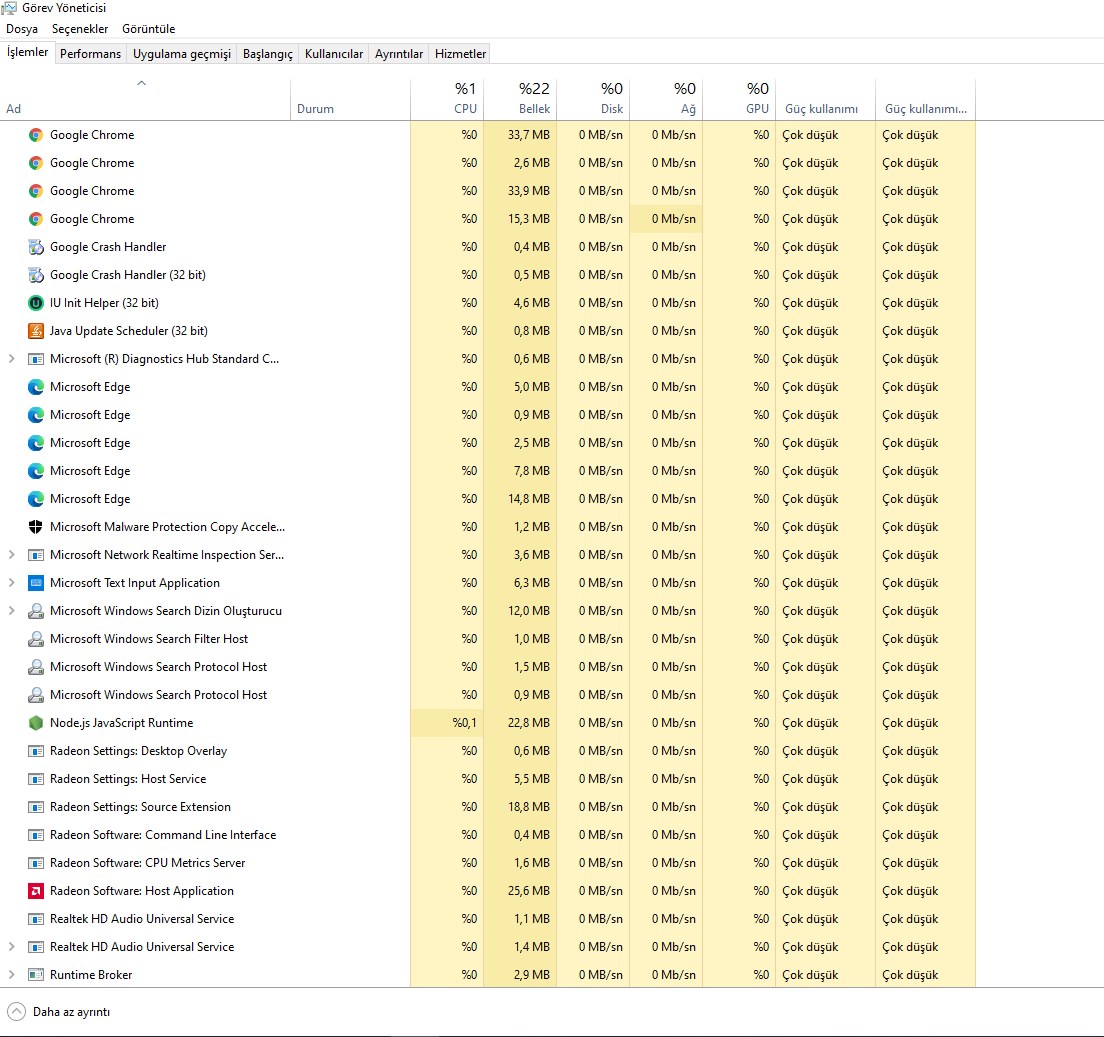Screen dimensions: 1104x1037
Task: Open the Görüntüle menu
Action: click(x=149, y=29)
